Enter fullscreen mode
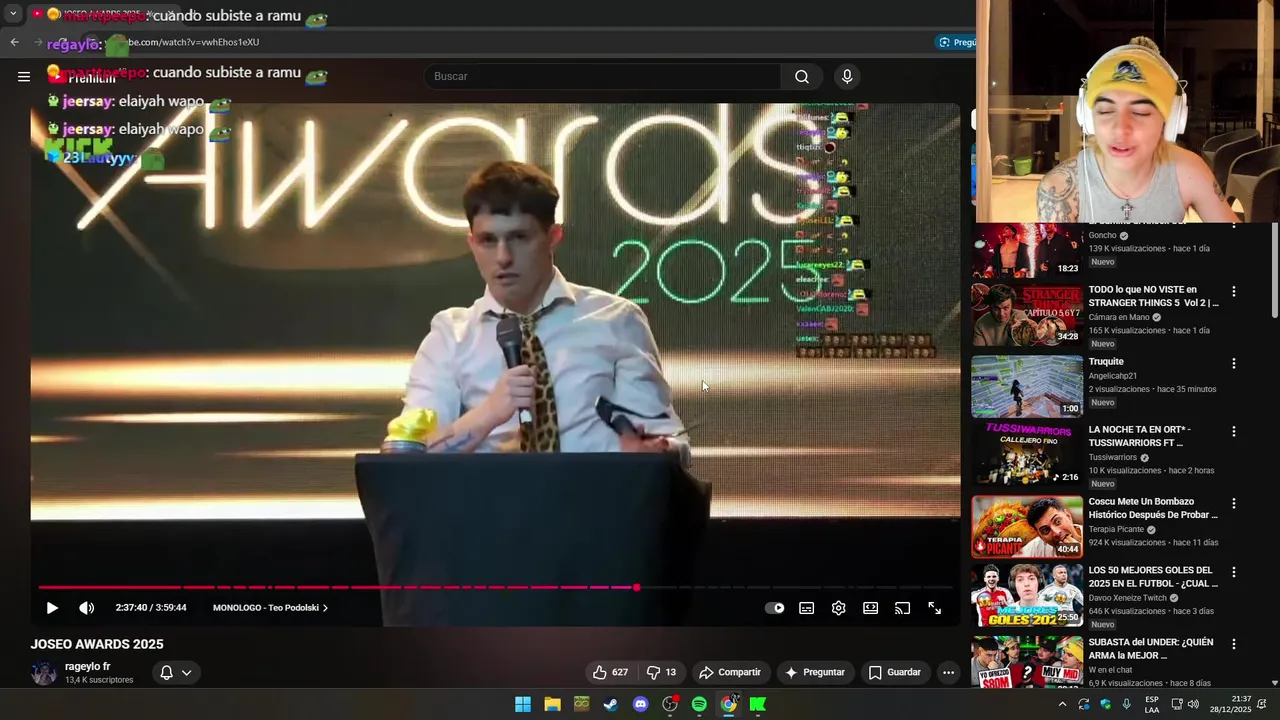Viewport: 1280px width, 720px height. [935, 608]
